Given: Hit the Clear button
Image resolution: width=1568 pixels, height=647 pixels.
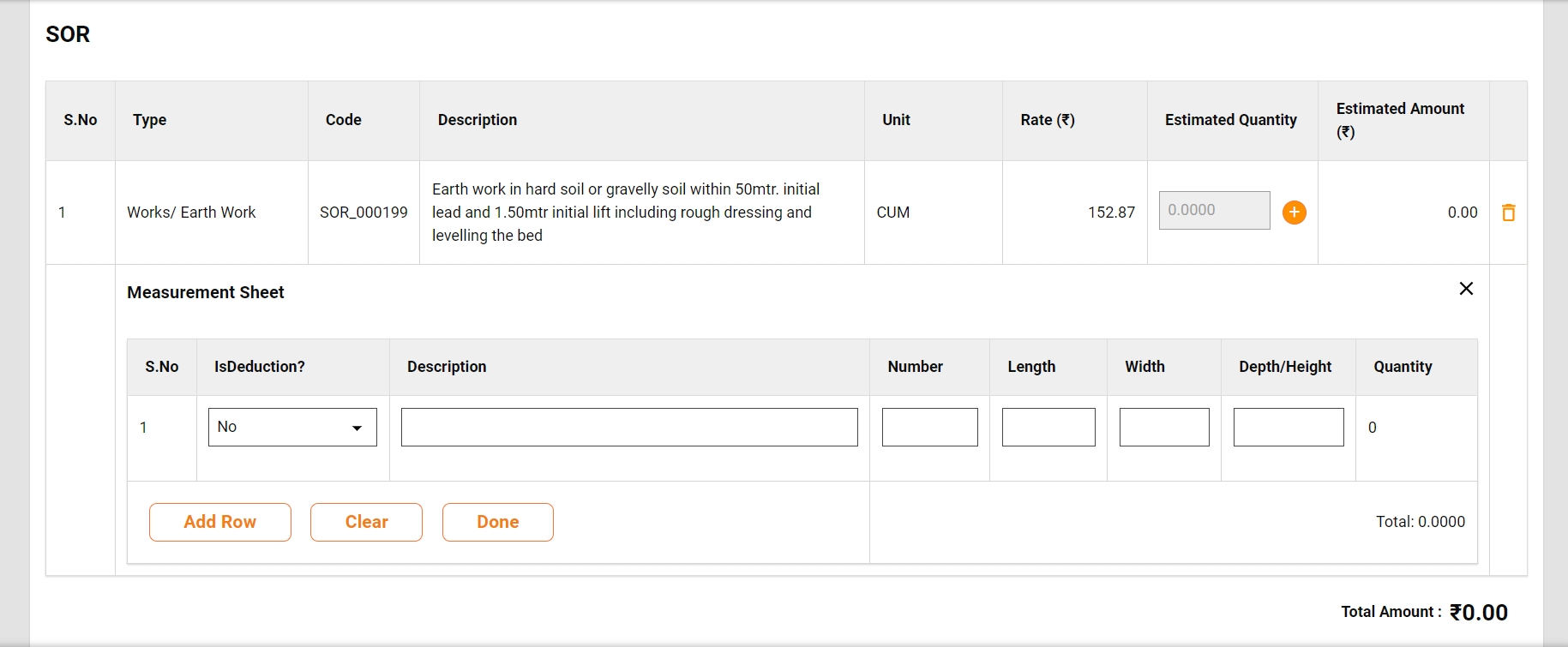Looking at the screenshot, I should [366, 522].
